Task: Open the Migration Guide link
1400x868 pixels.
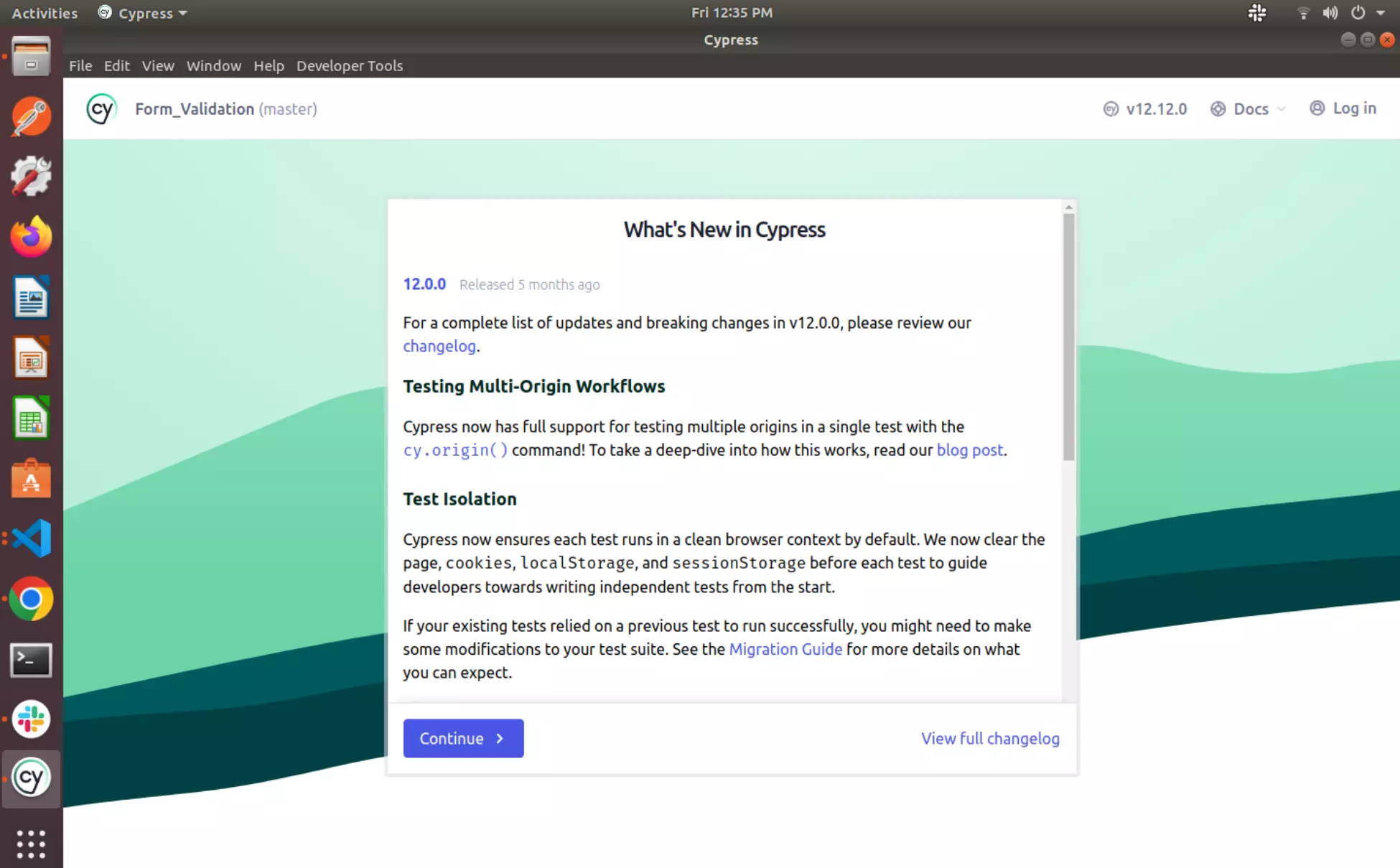Action: 785,649
